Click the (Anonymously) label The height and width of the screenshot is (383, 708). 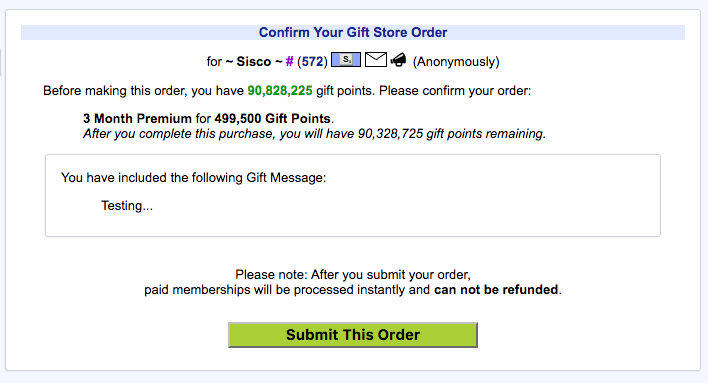(x=456, y=61)
